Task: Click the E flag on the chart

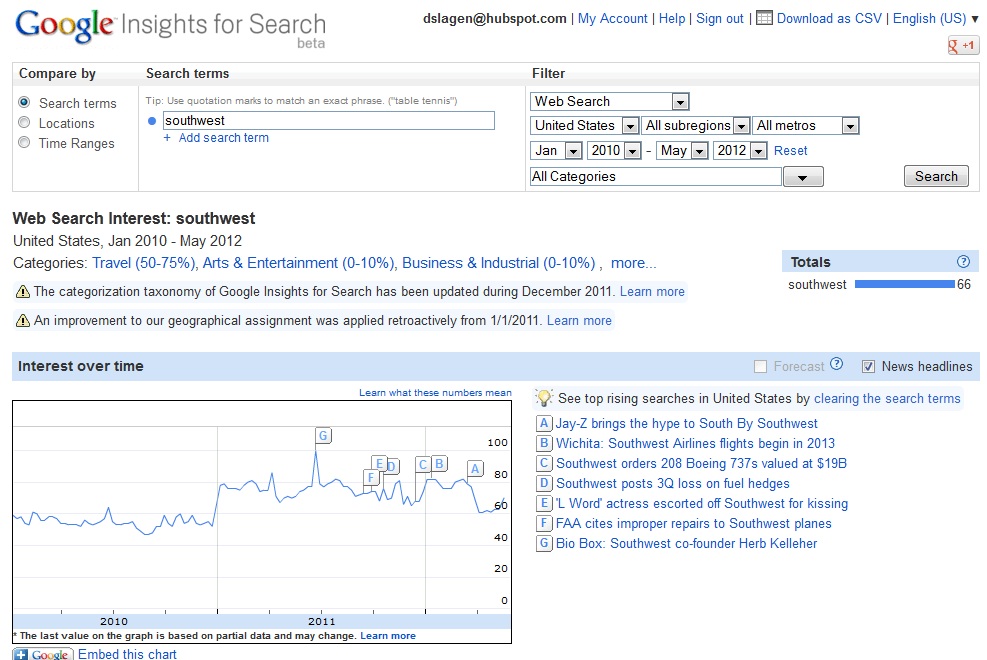Action: pos(379,464)
